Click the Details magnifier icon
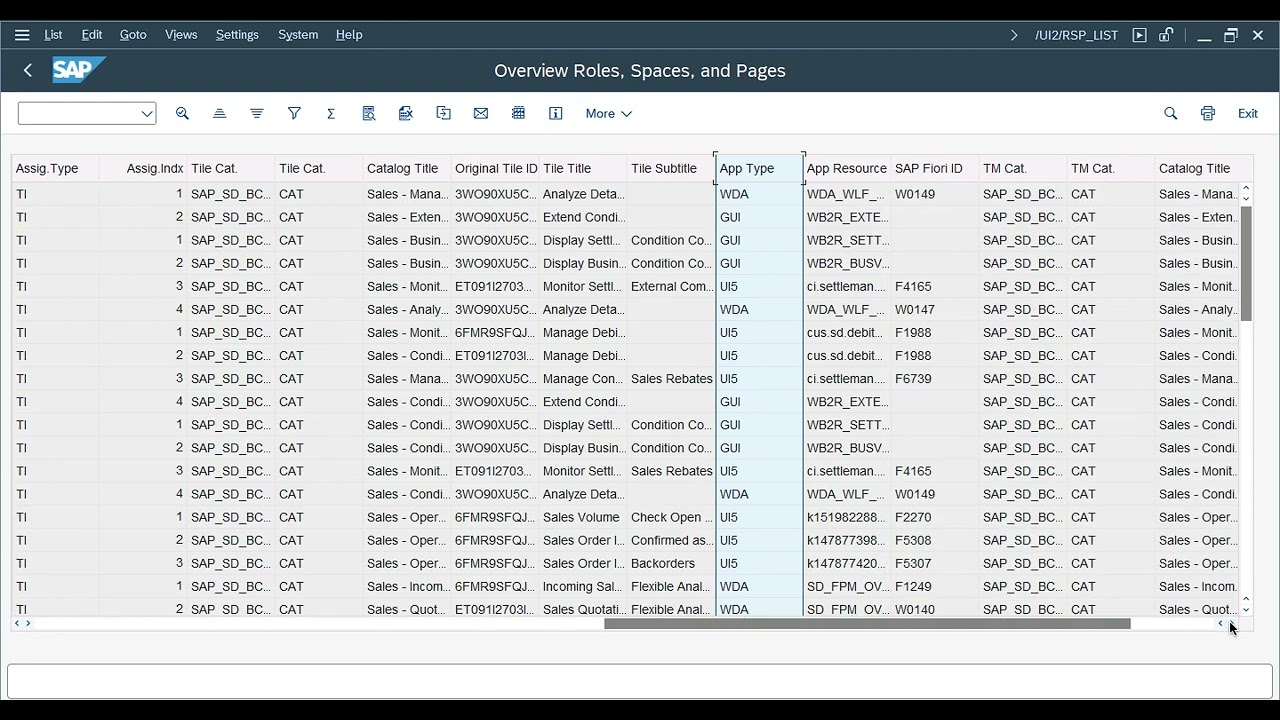The height and width of the screenshot is (720, 1280). tap(182, 114)
